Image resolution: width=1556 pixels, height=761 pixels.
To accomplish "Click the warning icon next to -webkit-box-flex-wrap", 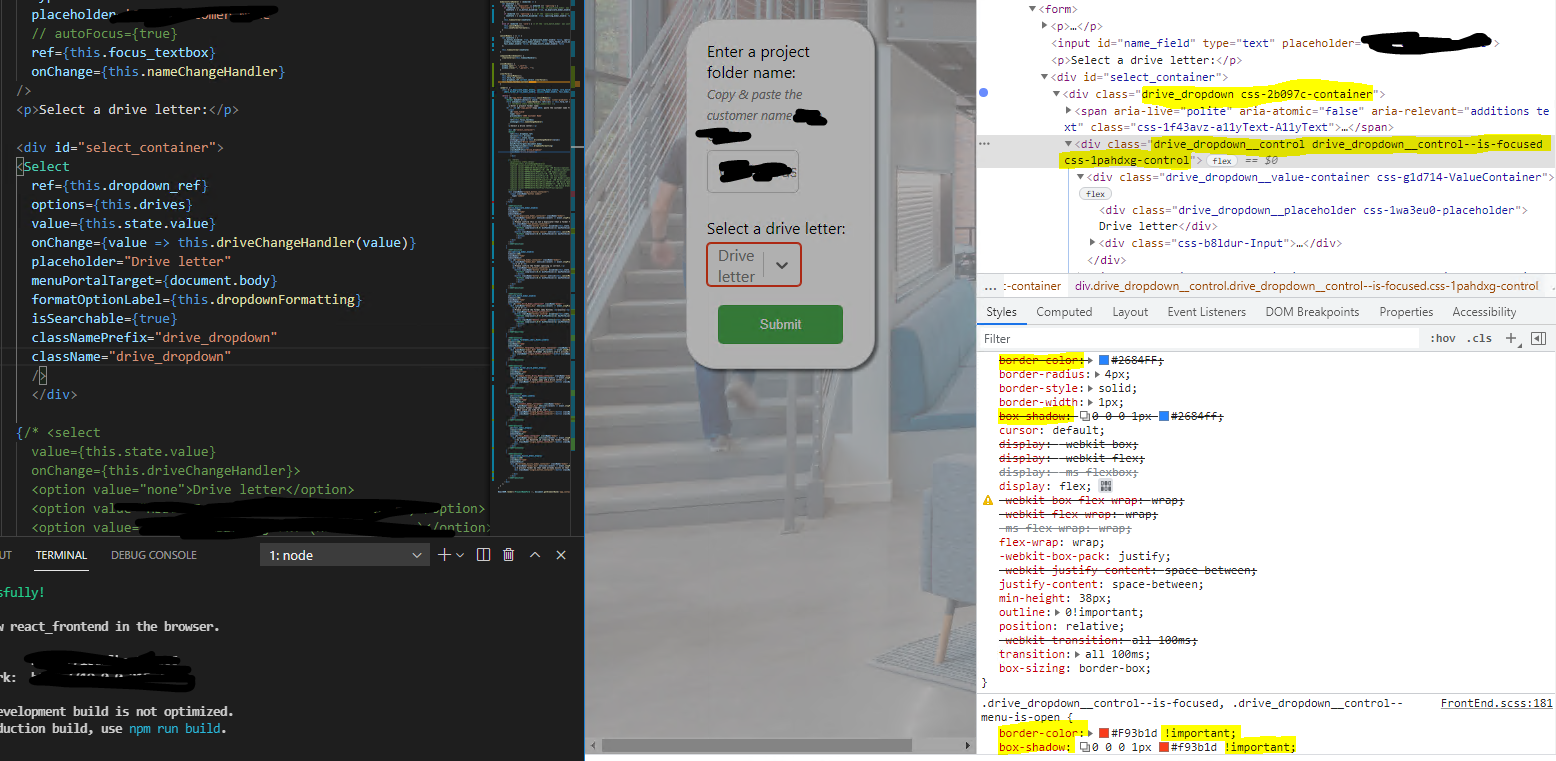I will pyautogui.click(x=988, y=500).
